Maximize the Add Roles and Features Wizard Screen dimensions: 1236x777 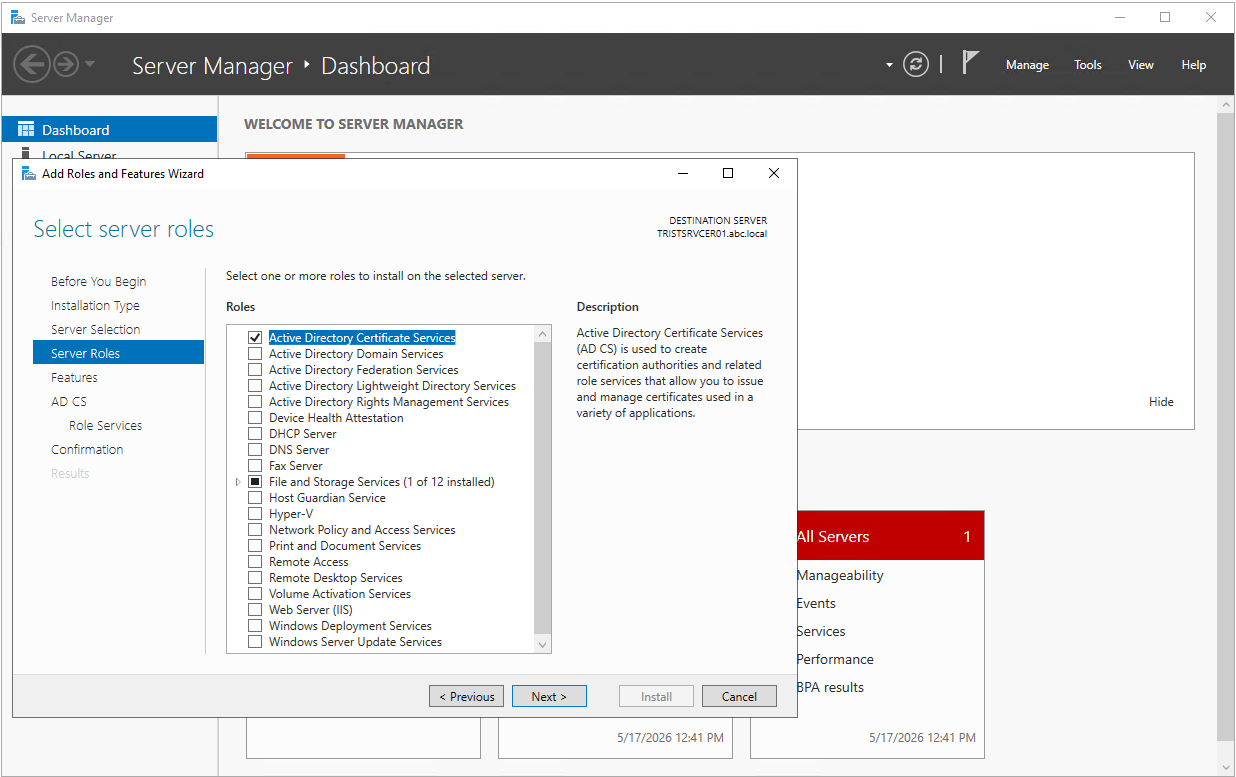728,173
